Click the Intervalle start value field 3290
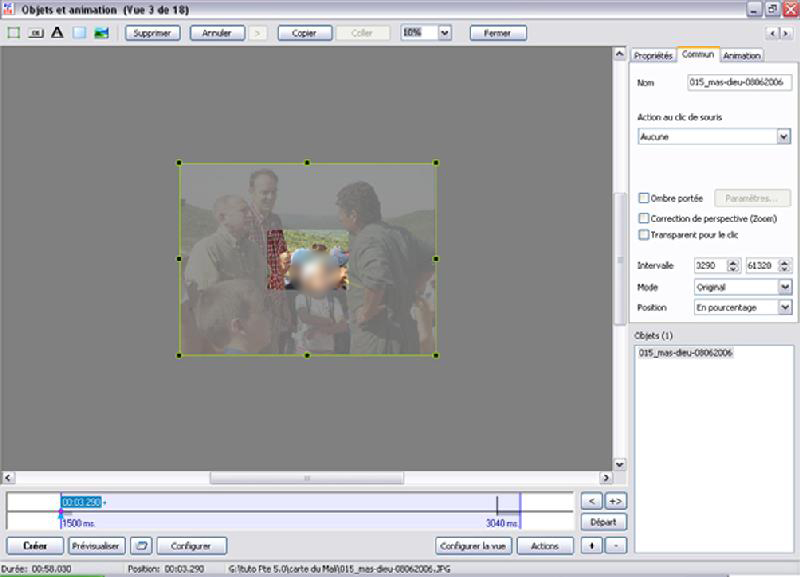This screenshot has height=577, width=800. pos(711,265)
